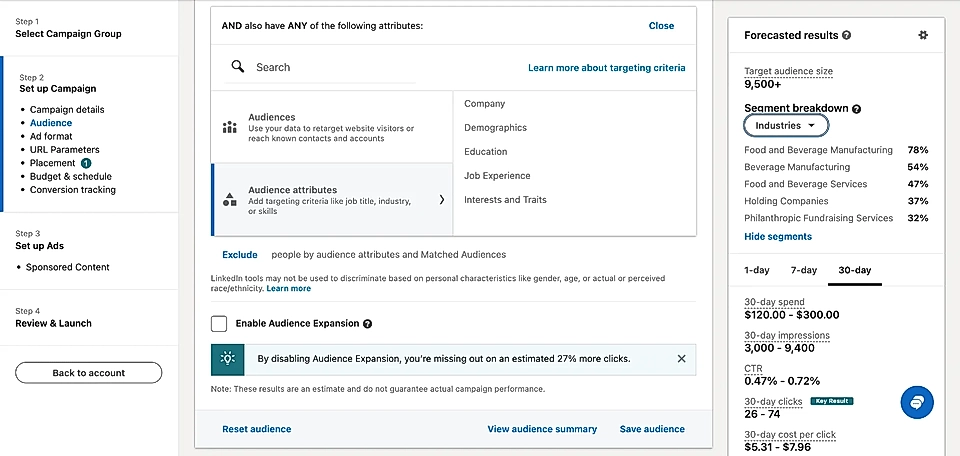Viewport: 960px width, 456px height.
Task: Click the lightbulb tip icon
Action: [x=228, y=359]
